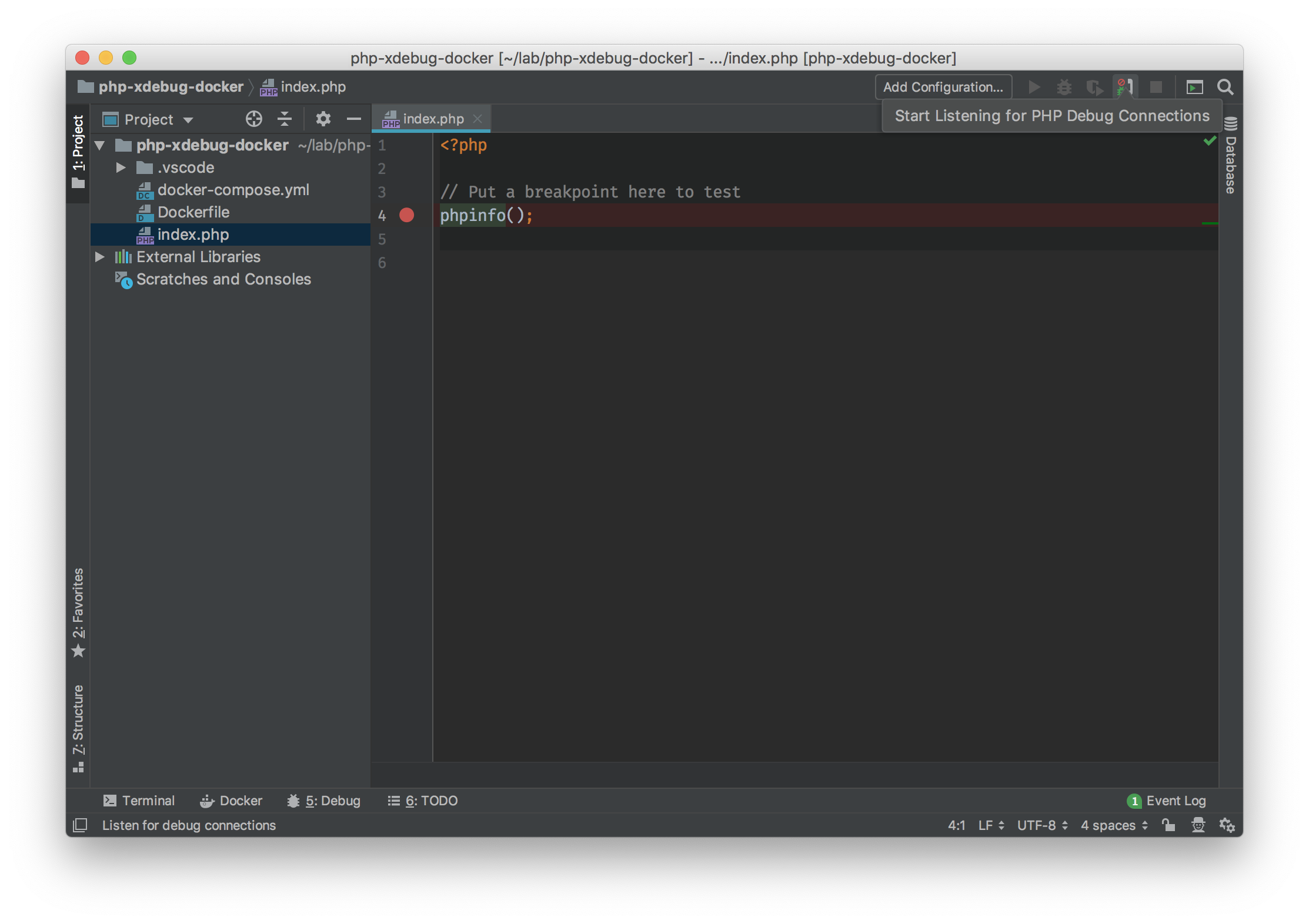Expand the .vscode folder
The height and width of the screenshot is (924, 1309).
[x=121, y=168]
